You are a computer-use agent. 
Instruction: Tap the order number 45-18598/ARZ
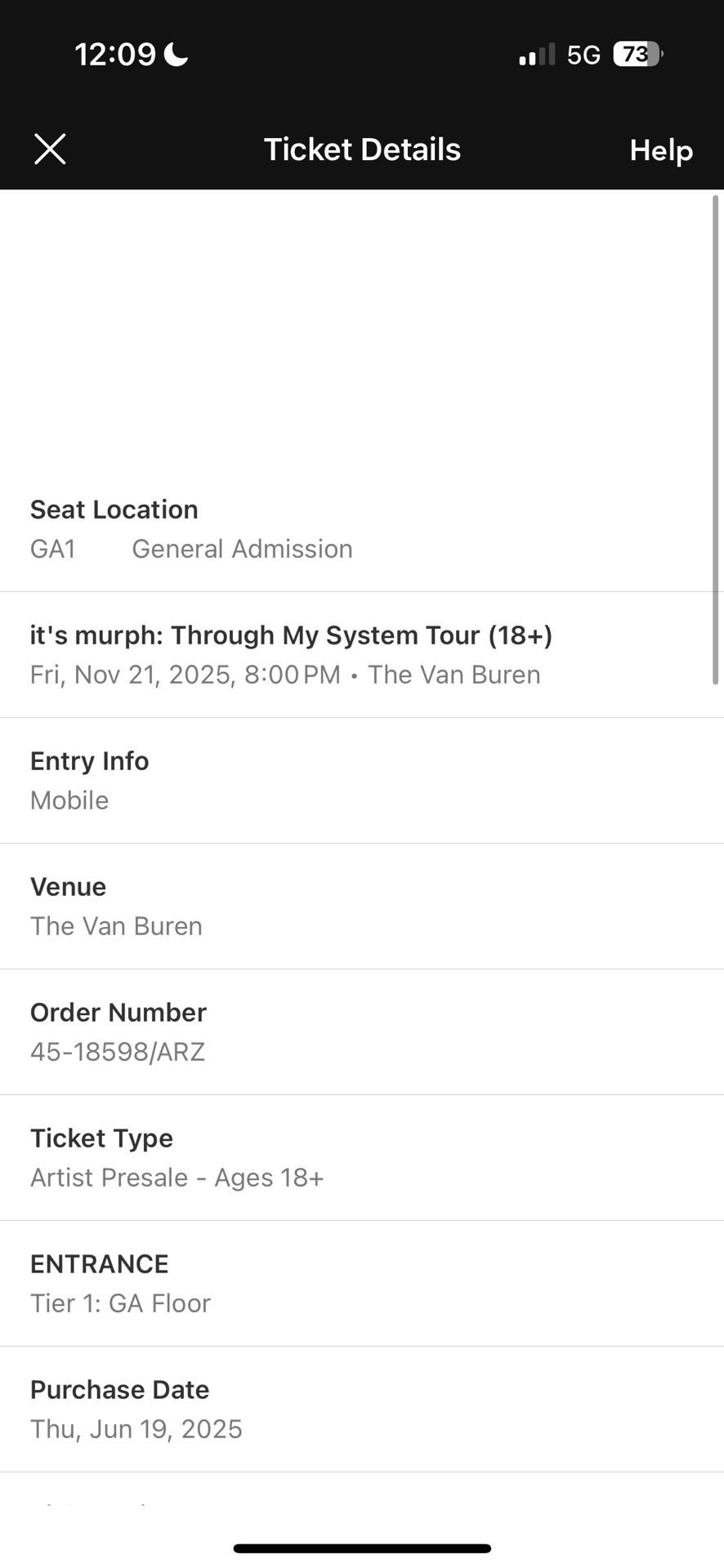point(118,1052)
